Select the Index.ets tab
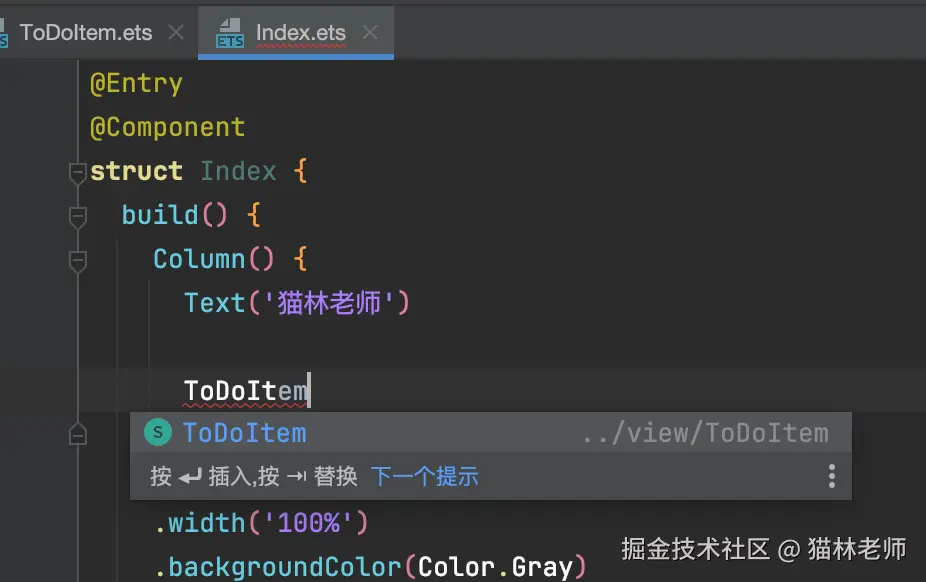This screenshot has height=582, width=926. [300, 33]
